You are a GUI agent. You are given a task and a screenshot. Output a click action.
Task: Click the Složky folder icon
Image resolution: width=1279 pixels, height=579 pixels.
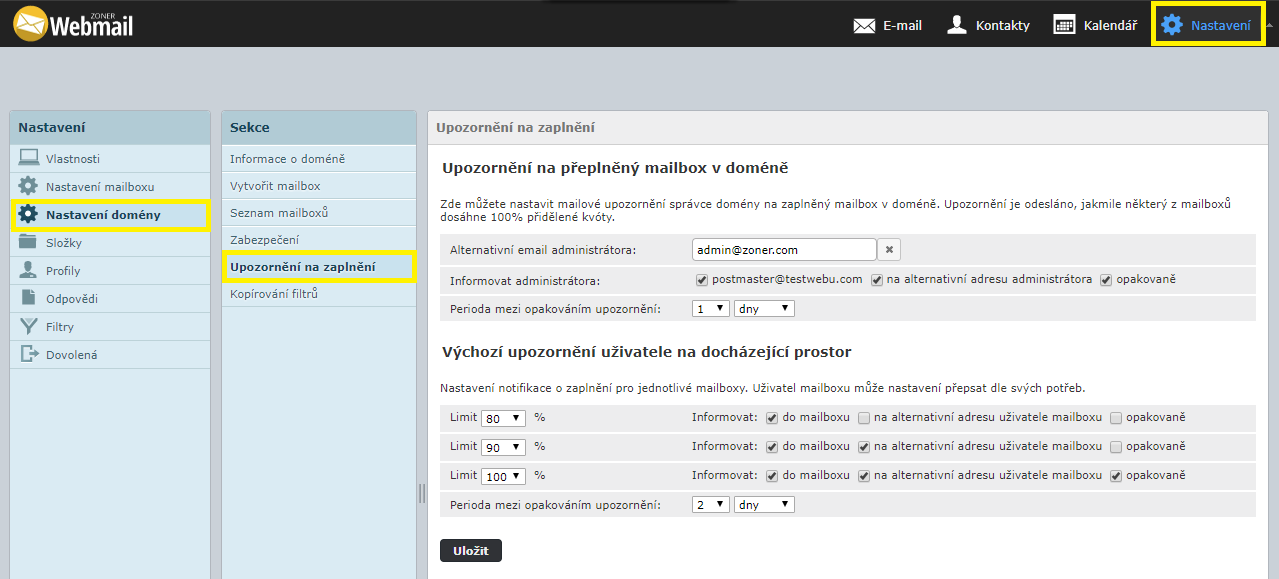(28, 242)
